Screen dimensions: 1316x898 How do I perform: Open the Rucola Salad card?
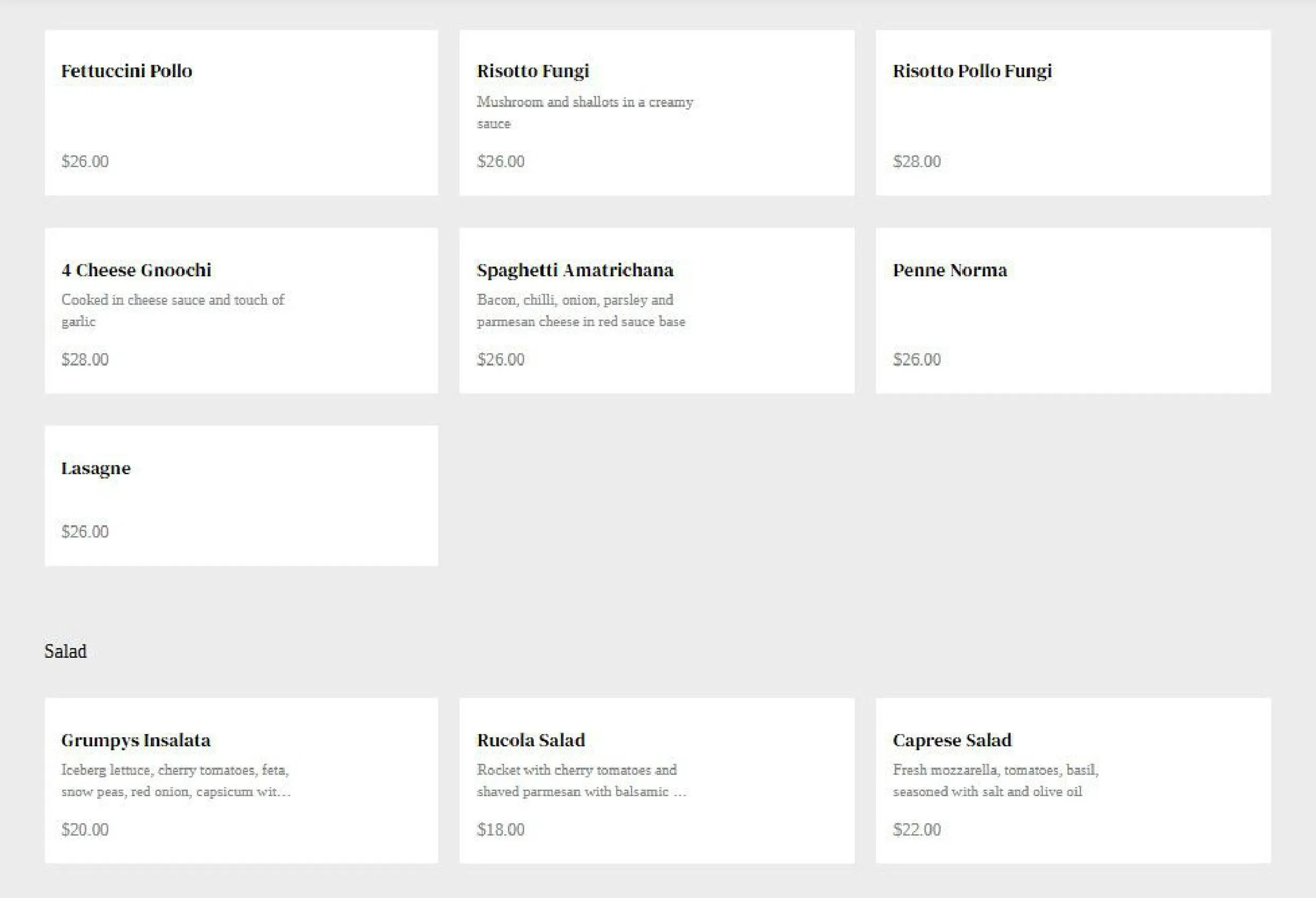(657, 780)
